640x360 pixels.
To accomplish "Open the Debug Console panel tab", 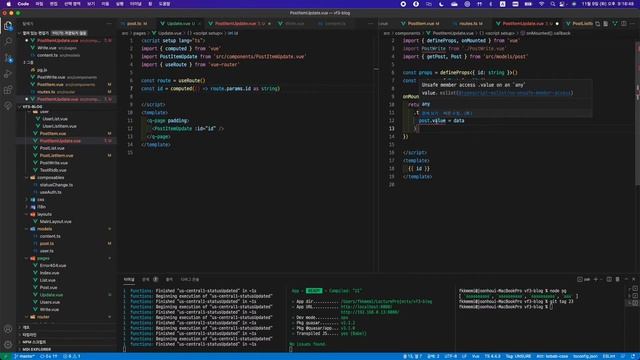I will pyautogui.click(x=189, y=280).
